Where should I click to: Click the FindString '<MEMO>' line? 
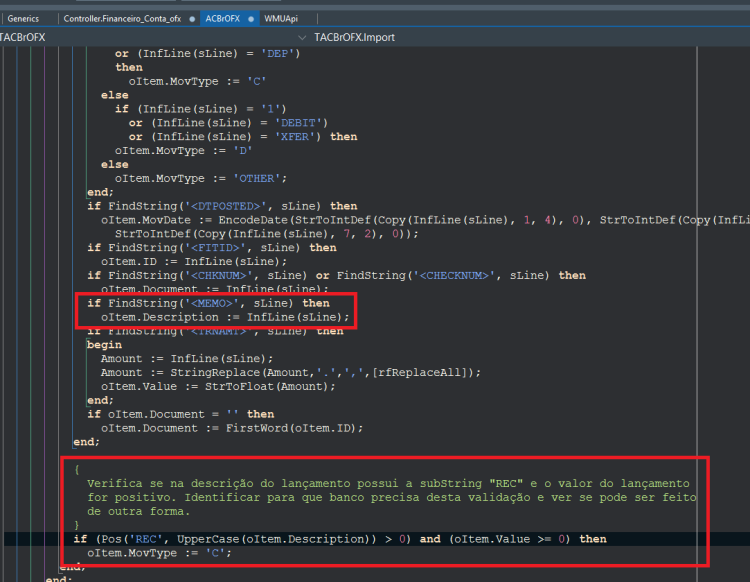(208, 303)
